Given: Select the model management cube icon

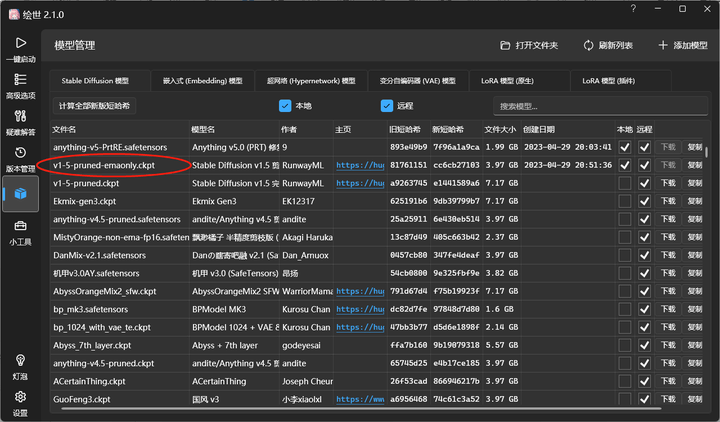Looking at the screenshot, I should [x=20, y=194].
